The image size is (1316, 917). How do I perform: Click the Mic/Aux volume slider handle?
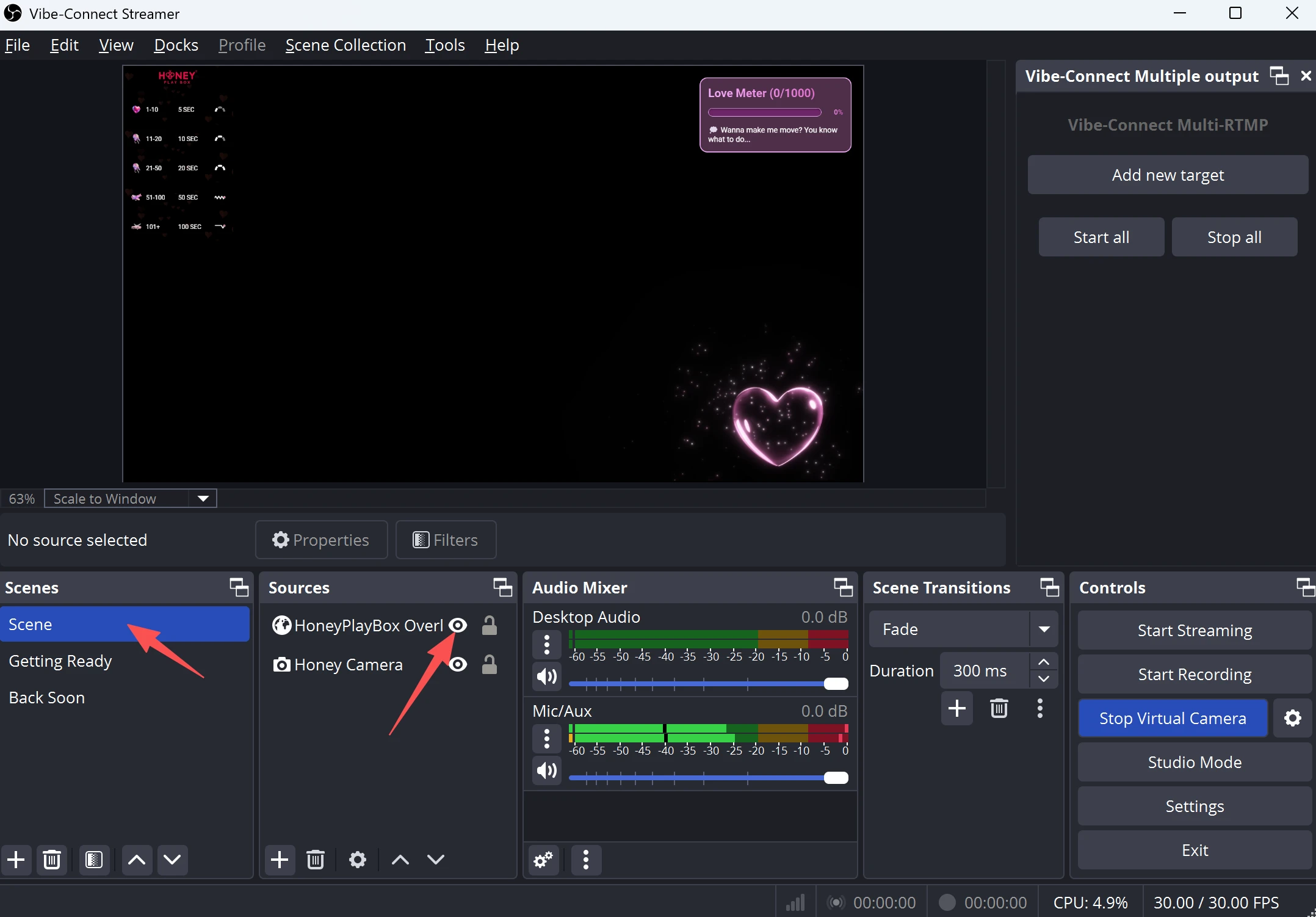(836, 777)
